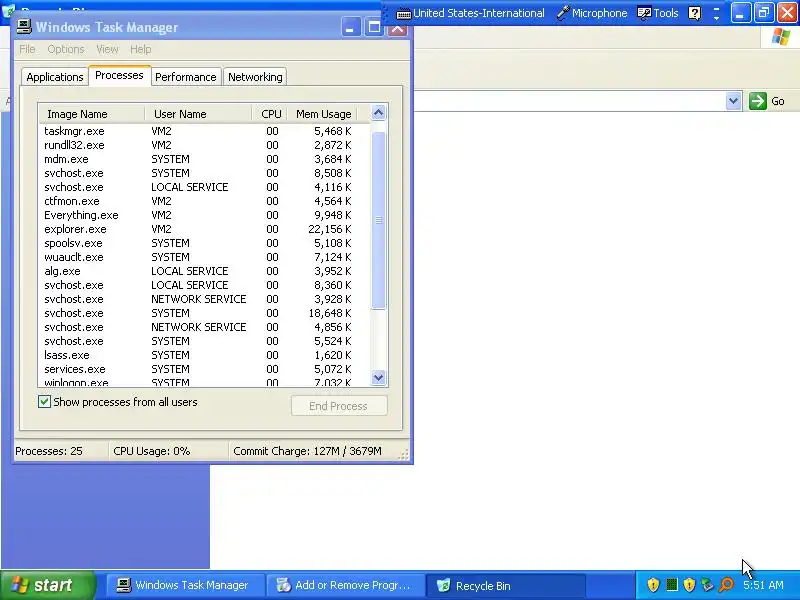The image size is (800, 600).
Task: Select svchost.exe using 4,116 K memory
Action: point(204,187)
